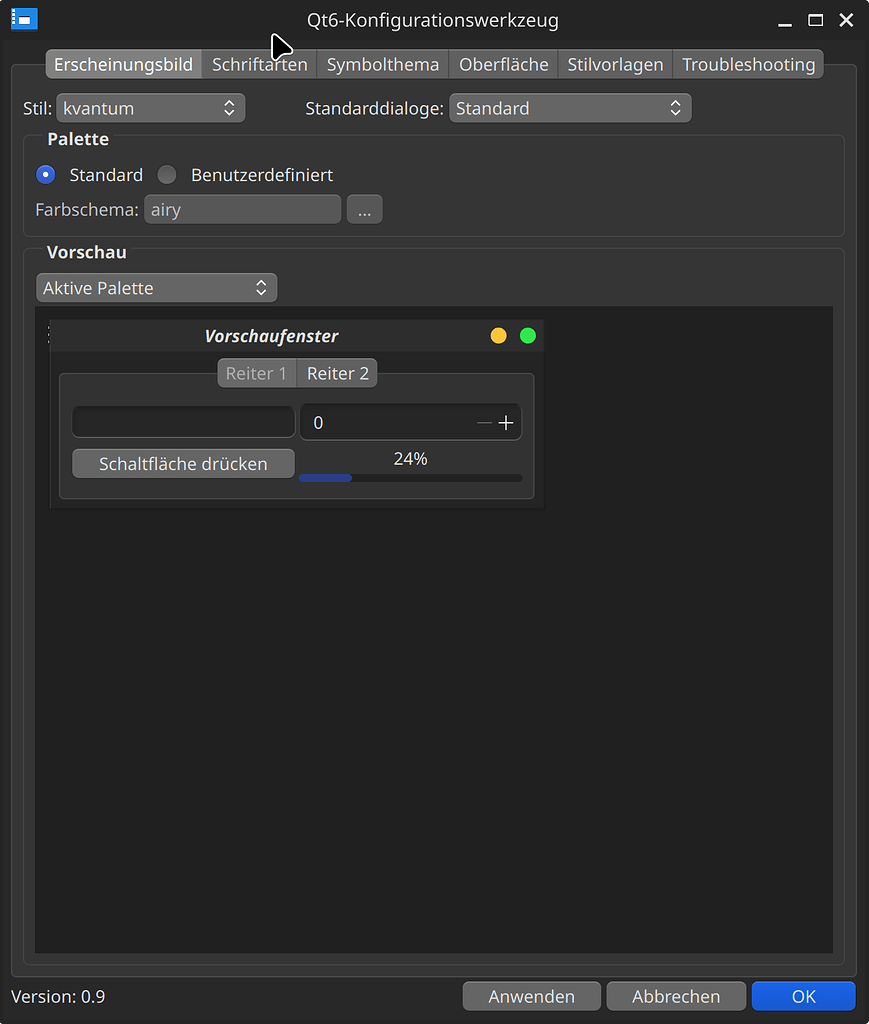Open the Standarddialoge dropdown
This screenshot has width=869, height=1024.
pyautogui.click(x=570, y=108)
